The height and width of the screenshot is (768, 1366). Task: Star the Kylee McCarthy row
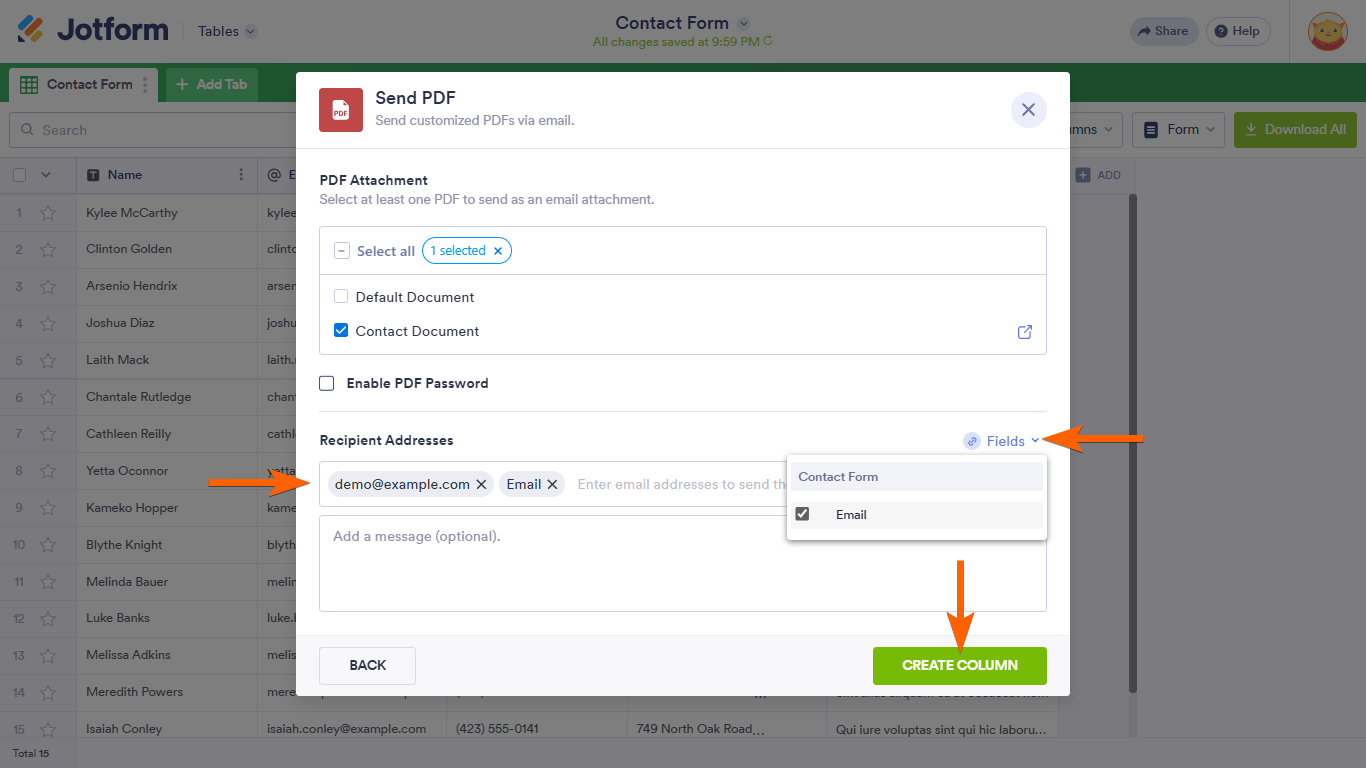(47, 213)
